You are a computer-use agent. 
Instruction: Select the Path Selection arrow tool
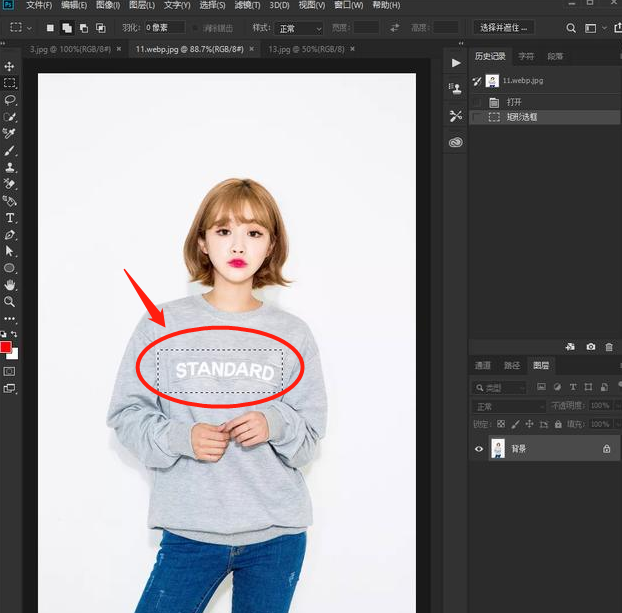point(10,251)
